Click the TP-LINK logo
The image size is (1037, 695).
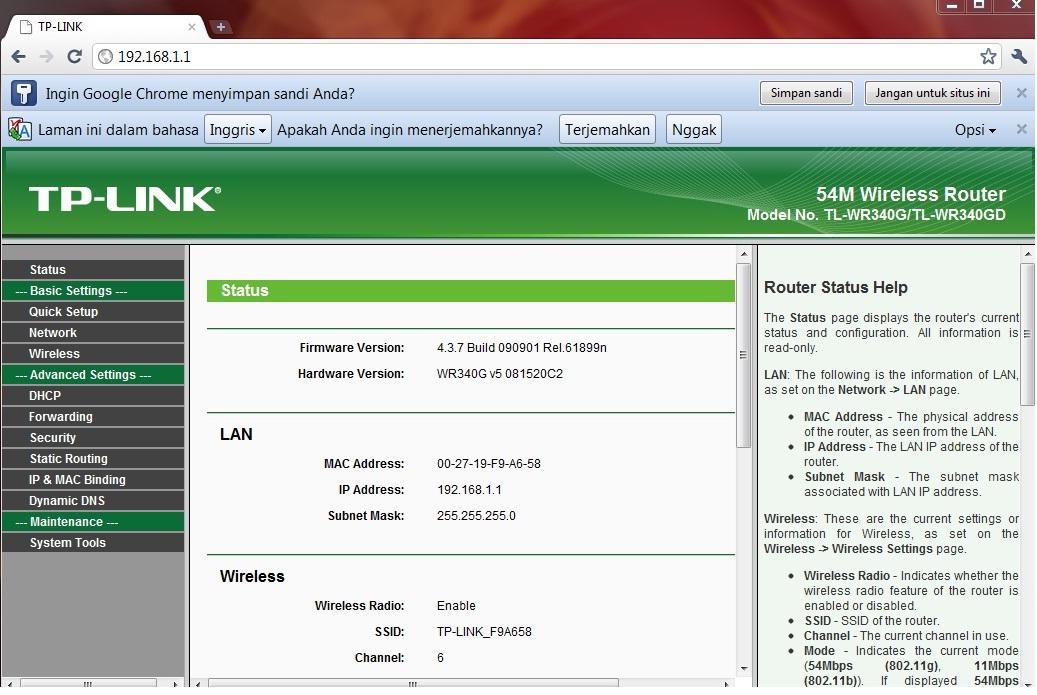(124, 198)
